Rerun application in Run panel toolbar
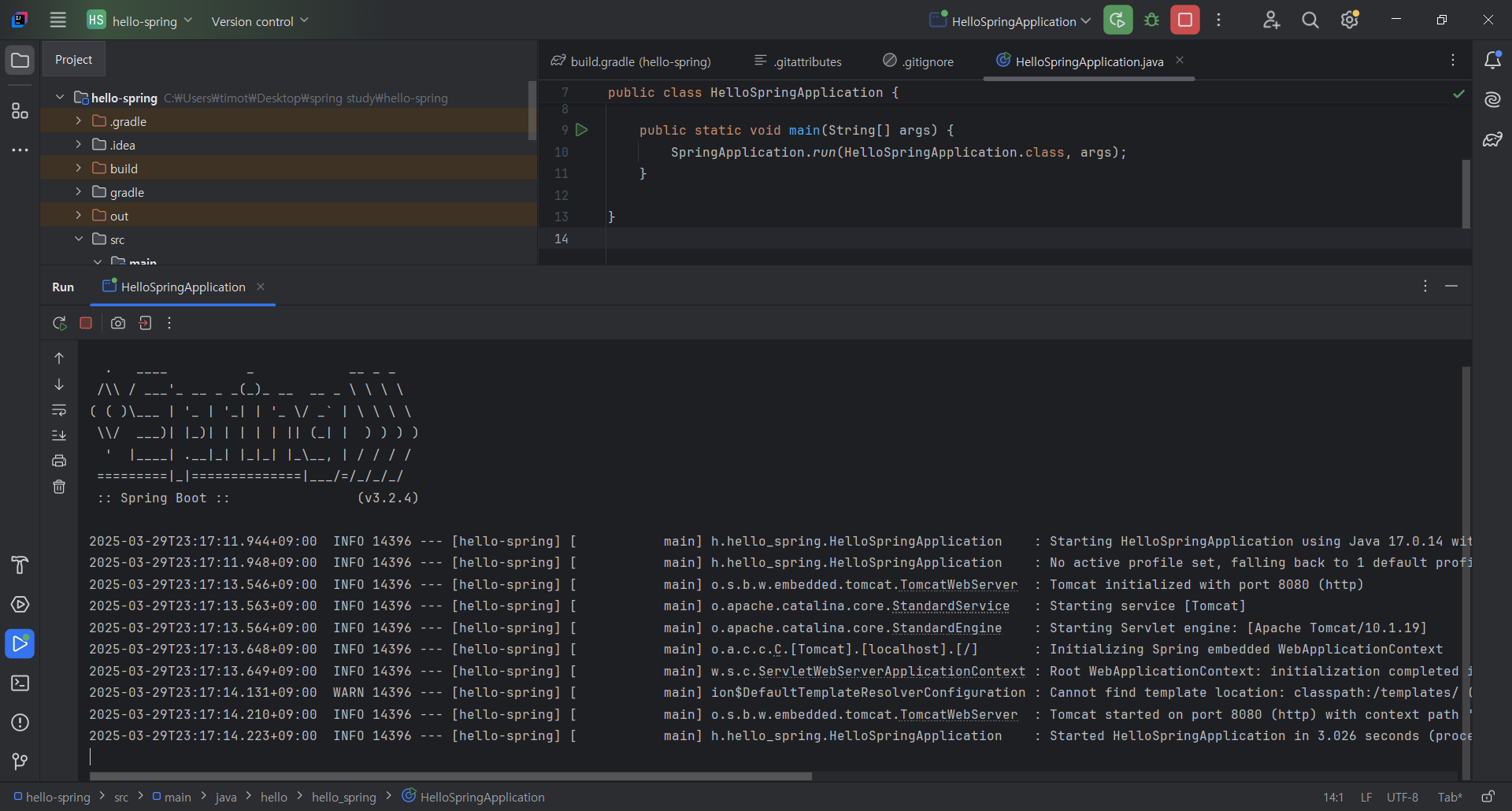This screenshot has width=1512, height=811. [x=60, y=323]
